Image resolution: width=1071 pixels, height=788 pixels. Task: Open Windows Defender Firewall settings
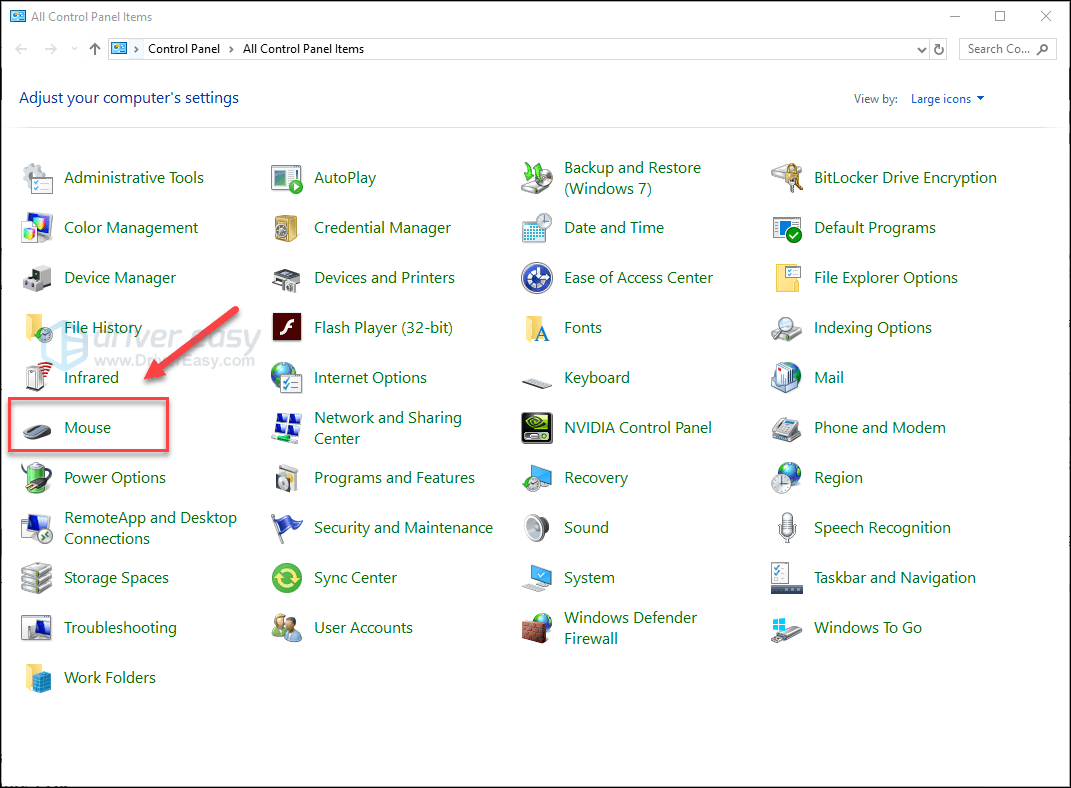(x=630, y=627)
